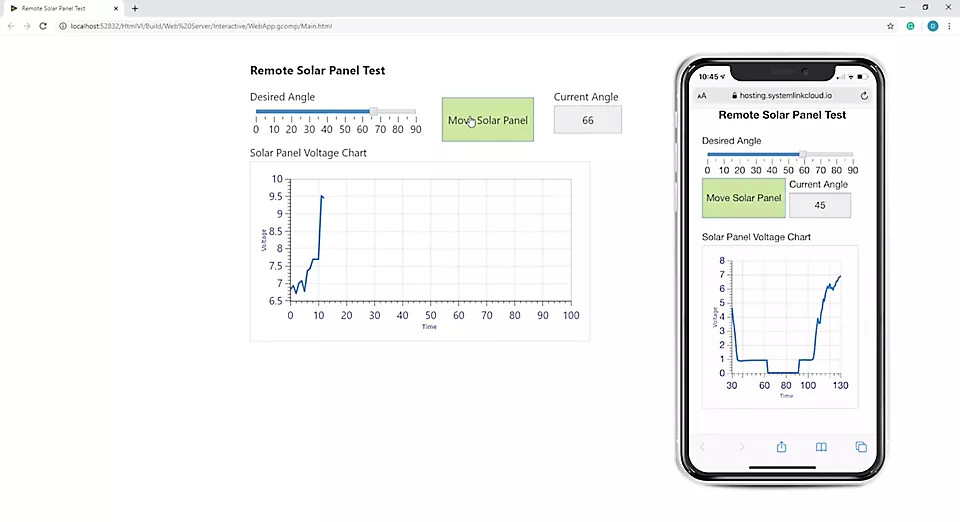Click the user profile avatar in Chrome

(x=933, y=25)
